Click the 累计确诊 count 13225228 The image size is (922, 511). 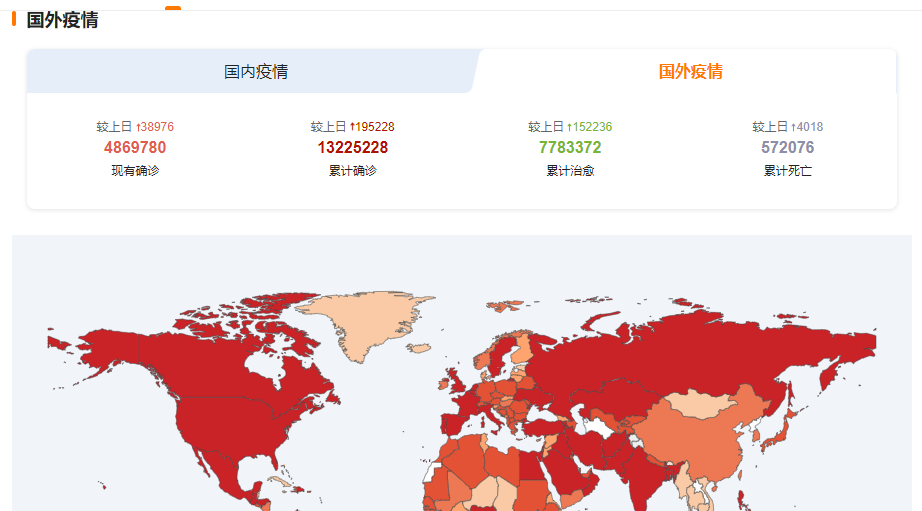tap(353, 148)
